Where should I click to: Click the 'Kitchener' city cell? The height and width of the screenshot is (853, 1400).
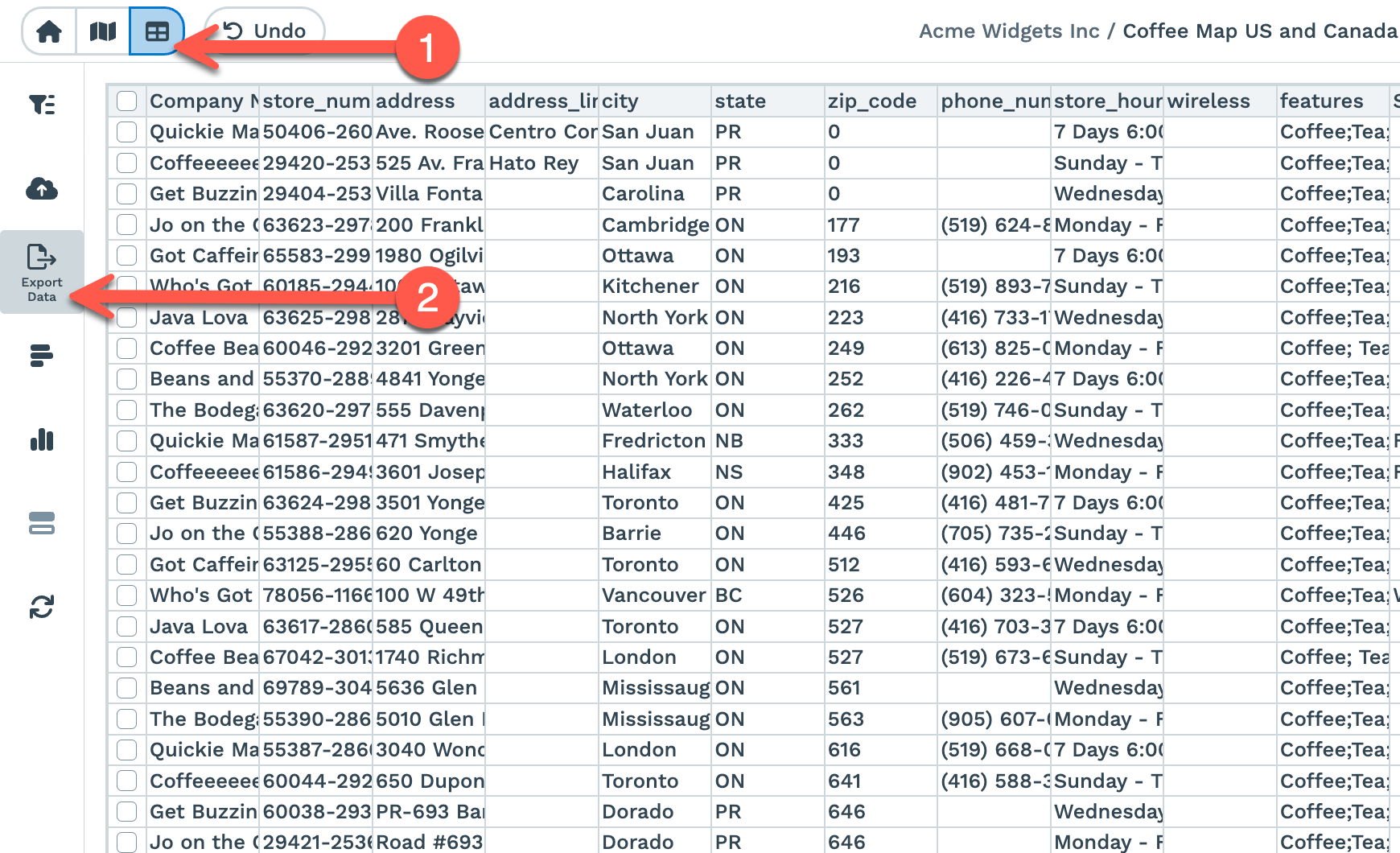[x=655, y=286]
